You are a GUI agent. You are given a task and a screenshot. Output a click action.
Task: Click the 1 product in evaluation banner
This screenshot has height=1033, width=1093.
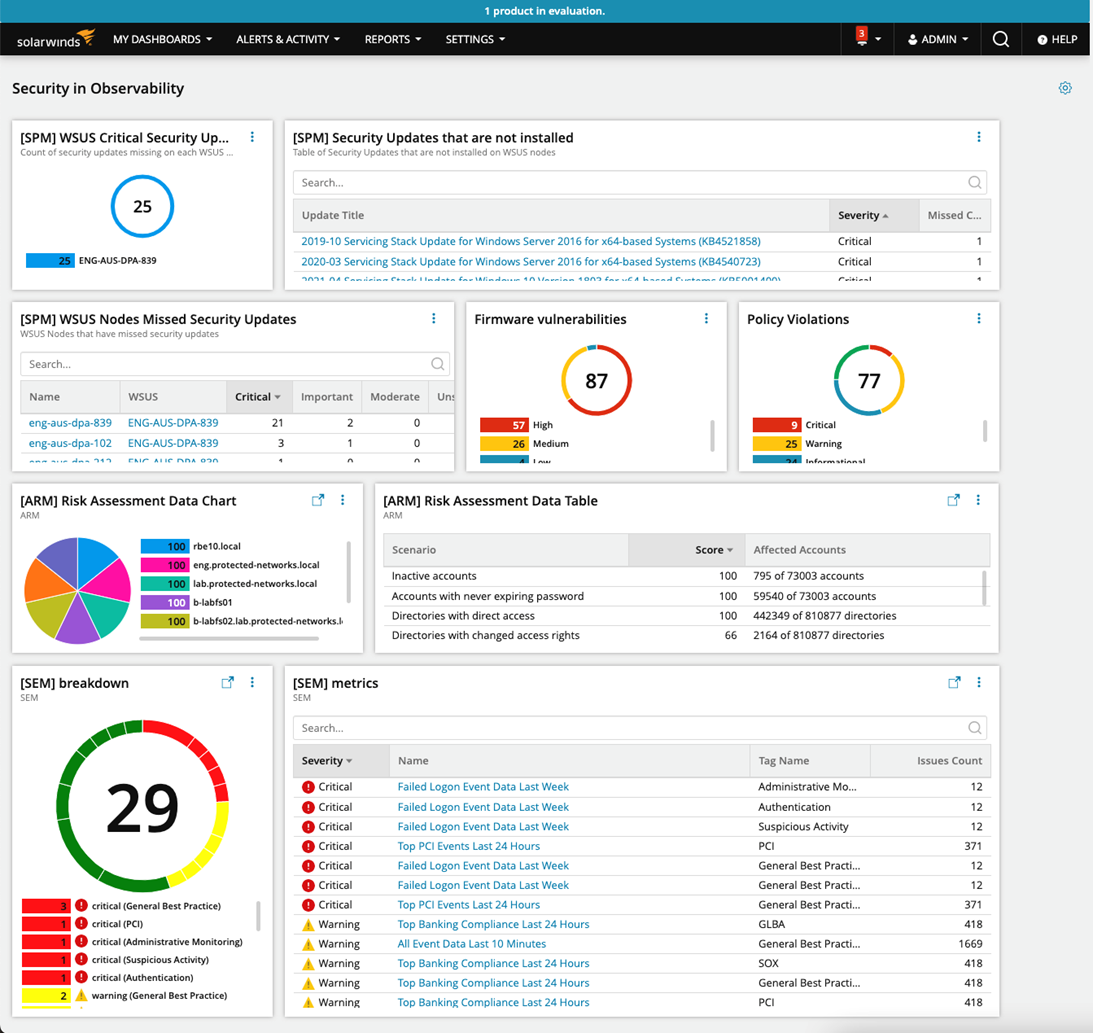click(x=544, y=11)
